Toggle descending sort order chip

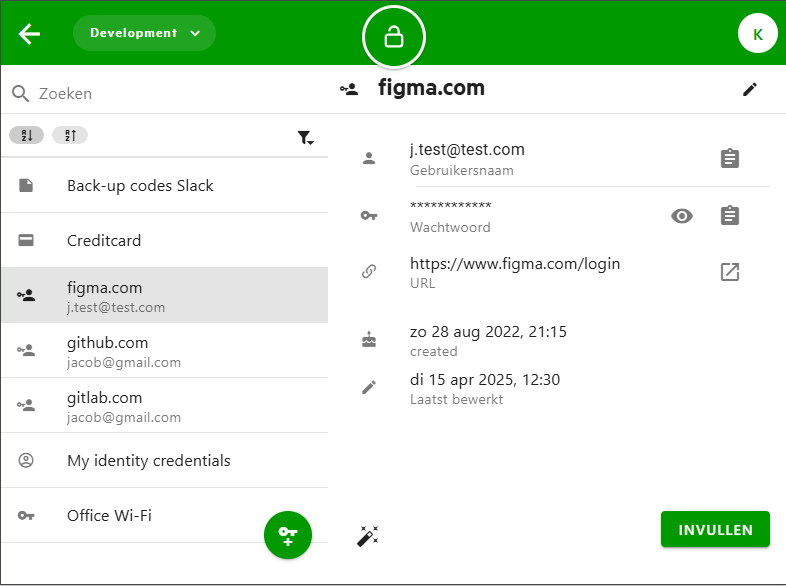click(x=70, y=135)
